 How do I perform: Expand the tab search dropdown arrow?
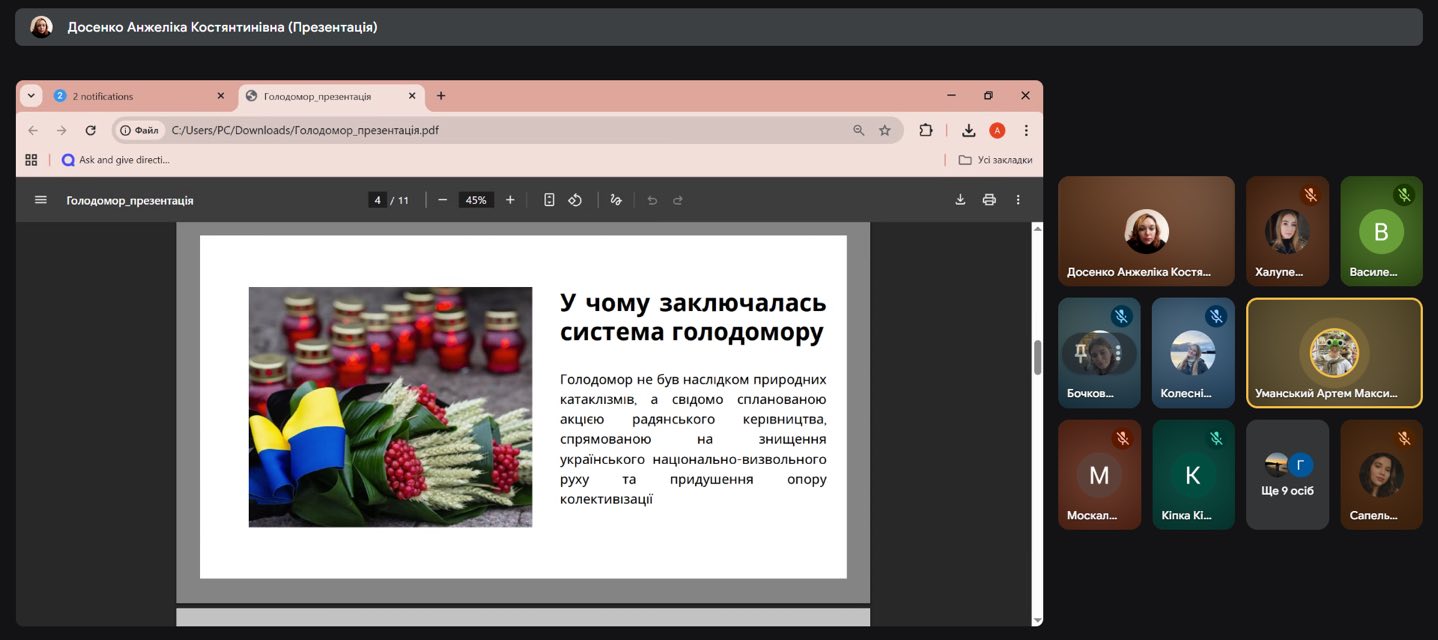tap(31, 96)
